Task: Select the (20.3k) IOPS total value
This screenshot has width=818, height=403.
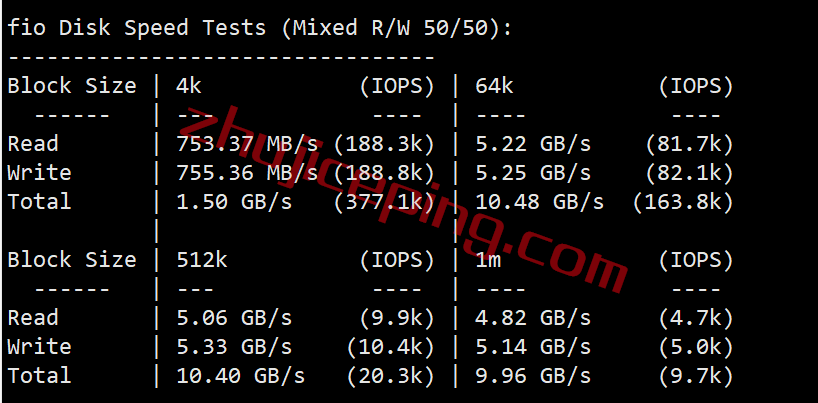Action: coord(390,376)
